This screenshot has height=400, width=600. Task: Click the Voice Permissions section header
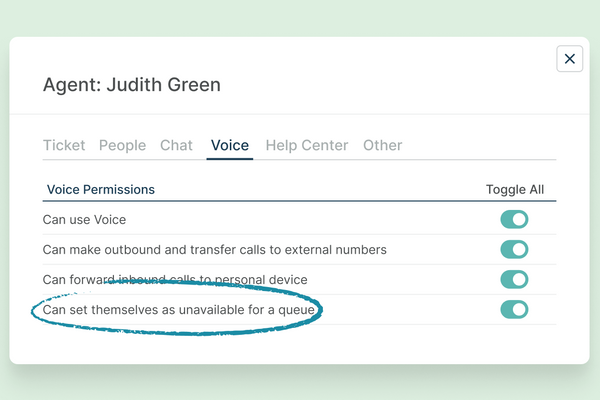[x=100, y=189]
